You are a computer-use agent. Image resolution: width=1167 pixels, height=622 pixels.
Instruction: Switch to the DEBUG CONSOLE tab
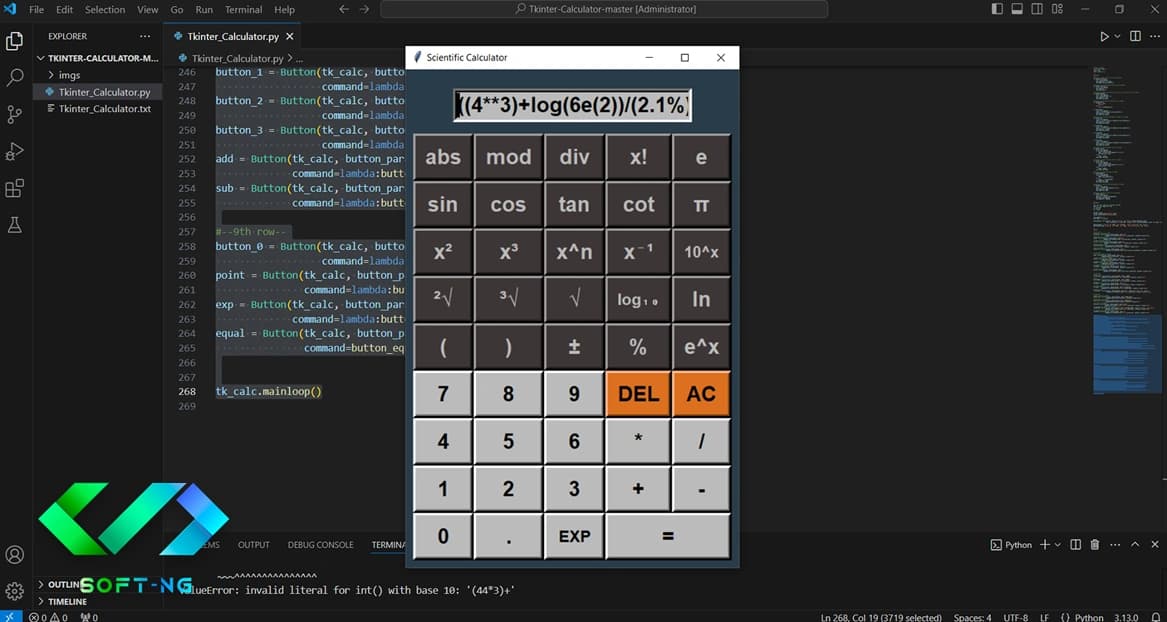tap(321, 545)
